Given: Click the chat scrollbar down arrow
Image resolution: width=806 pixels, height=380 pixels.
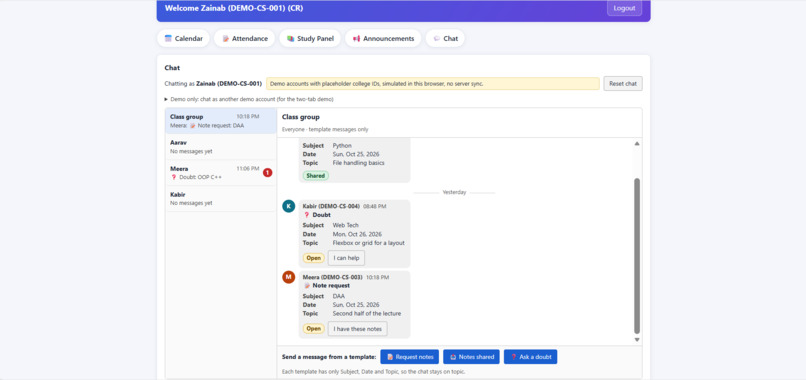Looking at the screenshot, I should coord(637,340).
